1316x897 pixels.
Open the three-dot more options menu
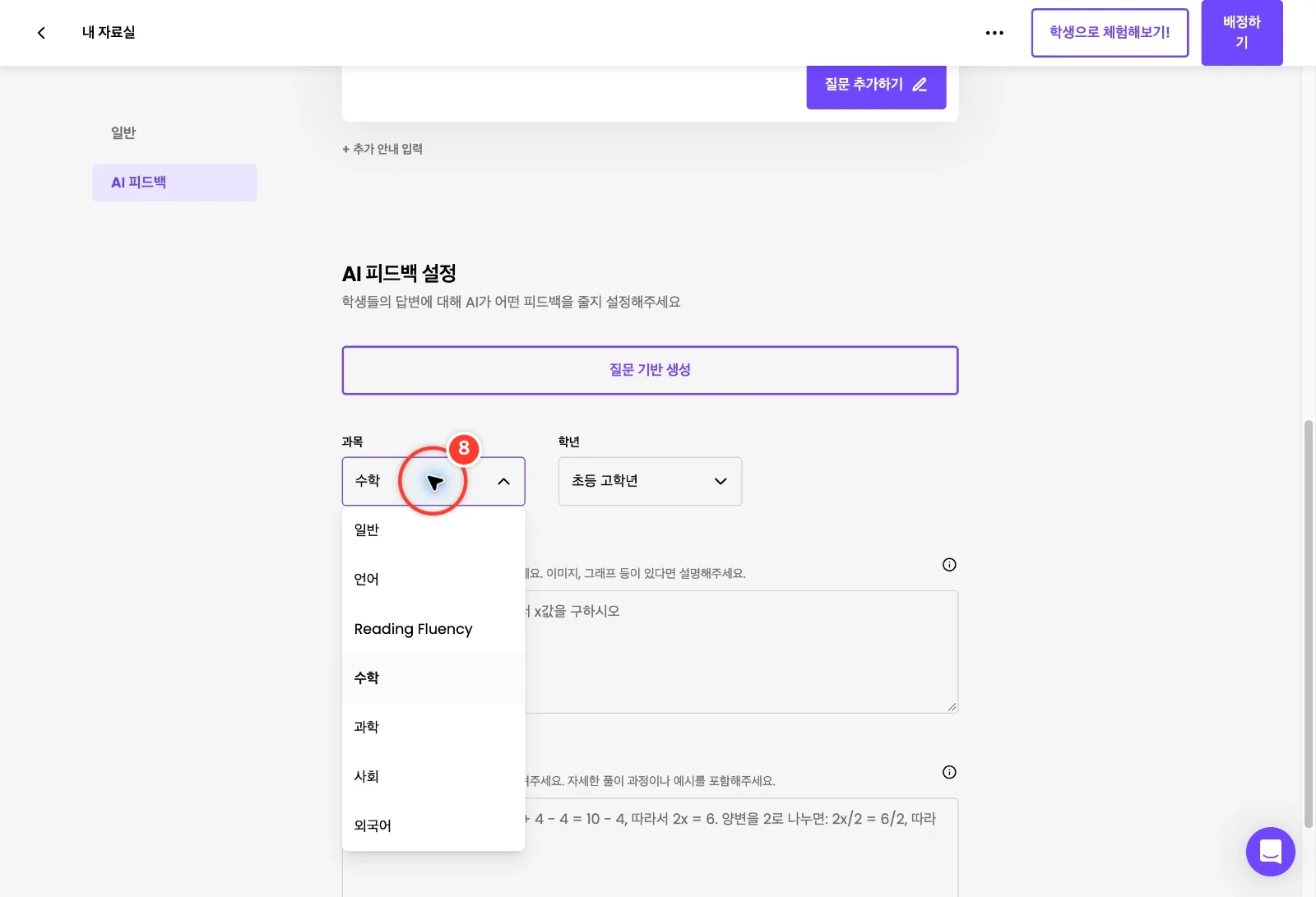pos(994,33)
